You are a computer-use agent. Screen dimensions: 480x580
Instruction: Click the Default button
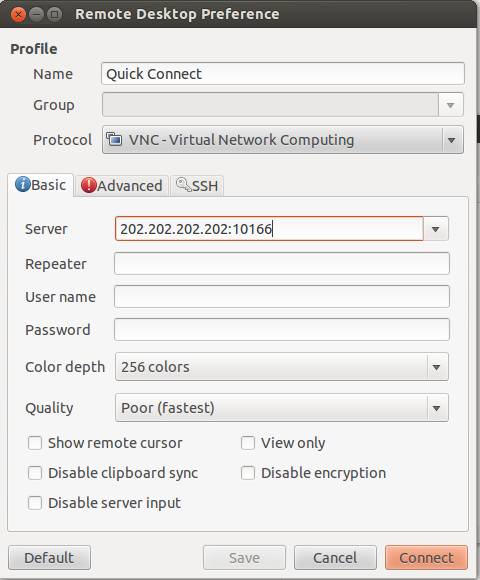click(49, 557)
